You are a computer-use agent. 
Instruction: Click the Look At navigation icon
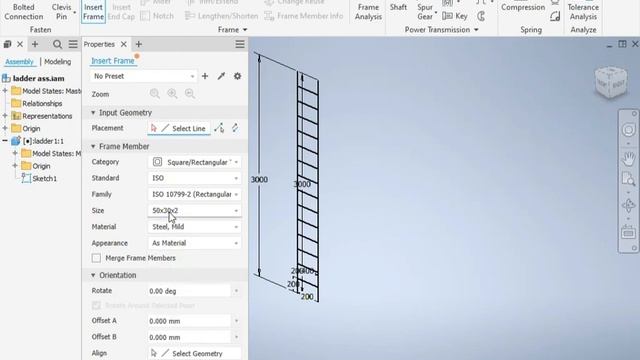coord(629,233)
